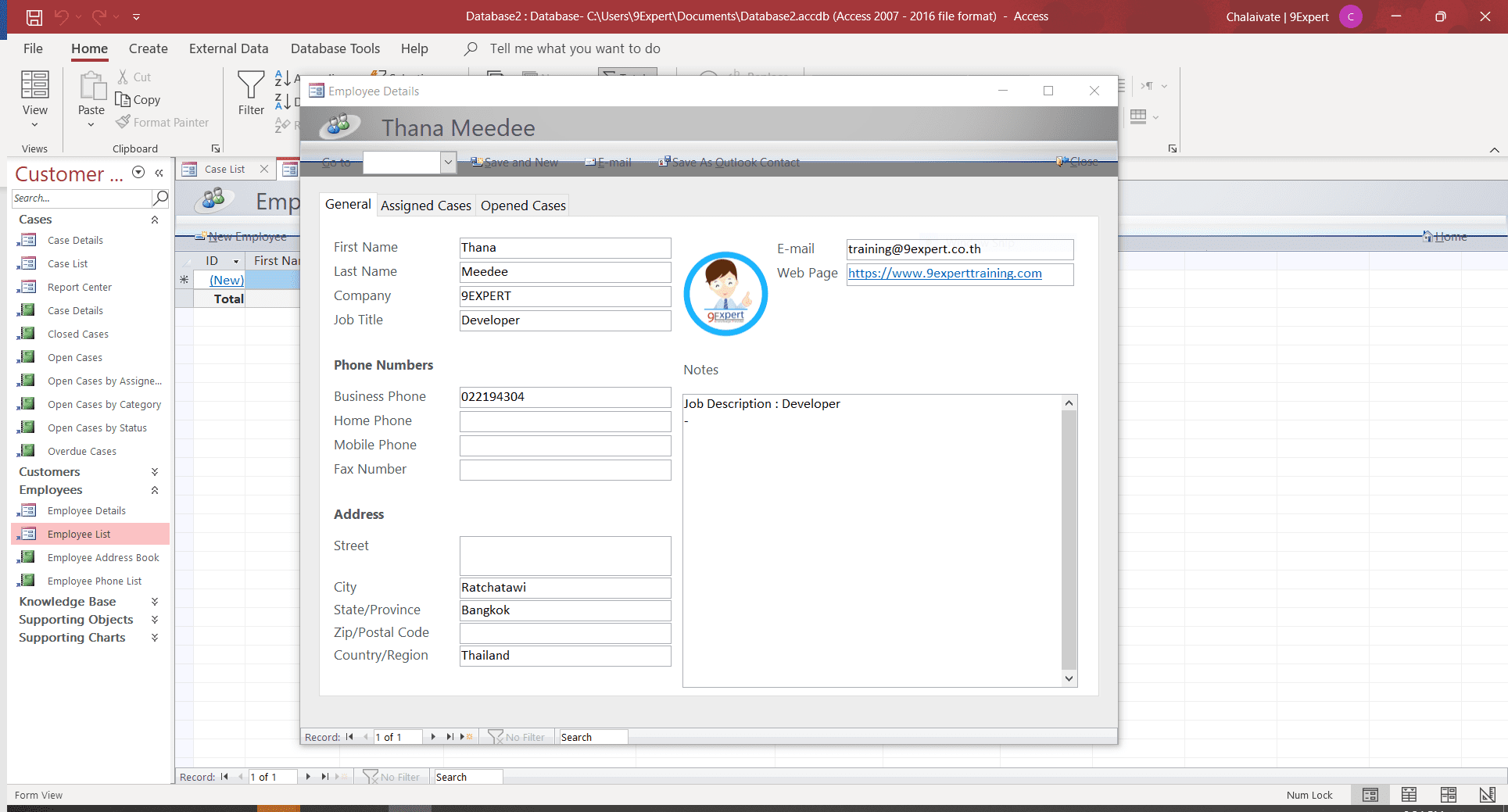Switch to Datasheet View from the status bar
The image size is (1508, 812).
pos(1409,795)
